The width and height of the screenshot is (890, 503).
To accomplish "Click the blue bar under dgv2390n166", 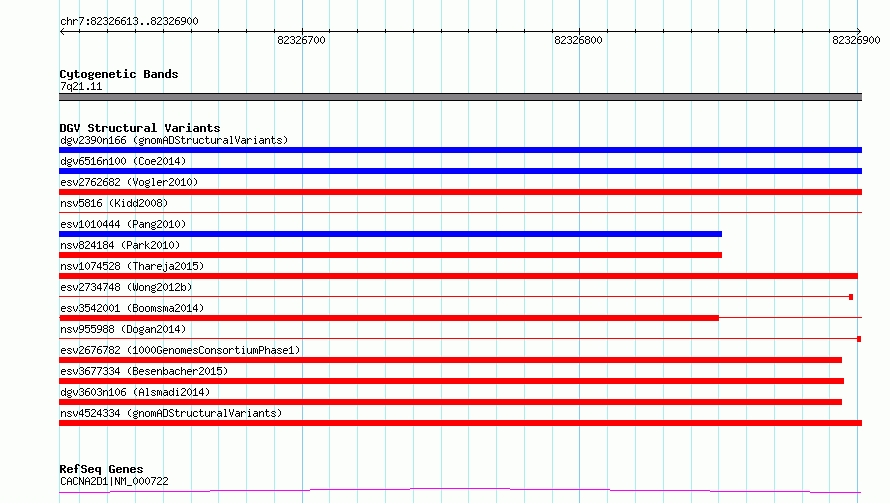I will coord(460,150).
